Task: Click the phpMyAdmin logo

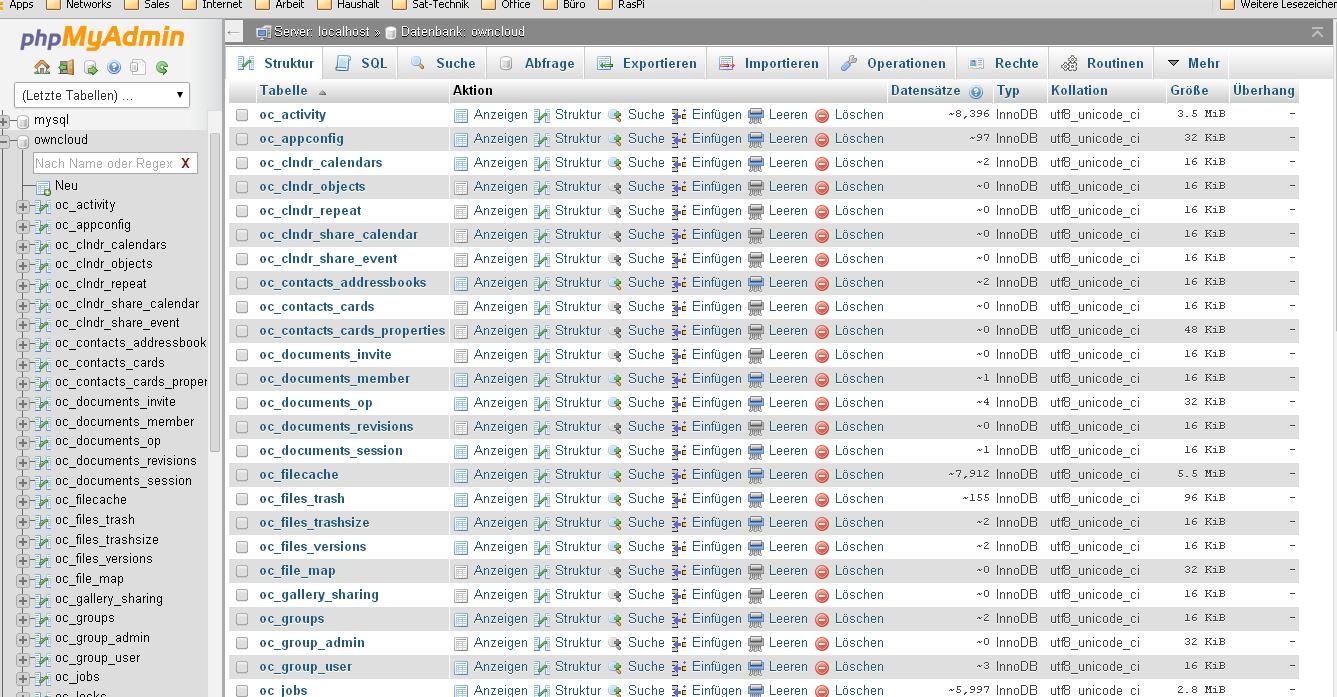Action: coord(102,38)
